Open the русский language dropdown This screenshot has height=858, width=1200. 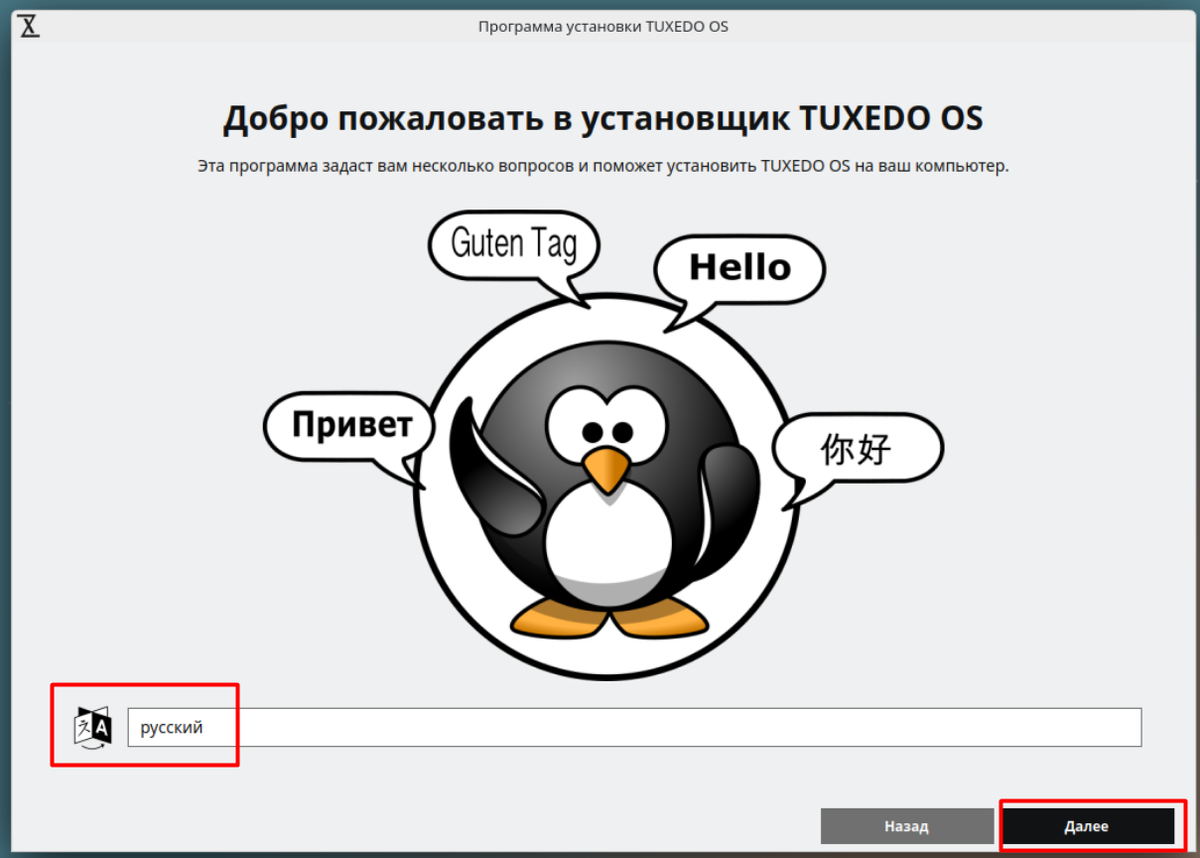(634, 727)
